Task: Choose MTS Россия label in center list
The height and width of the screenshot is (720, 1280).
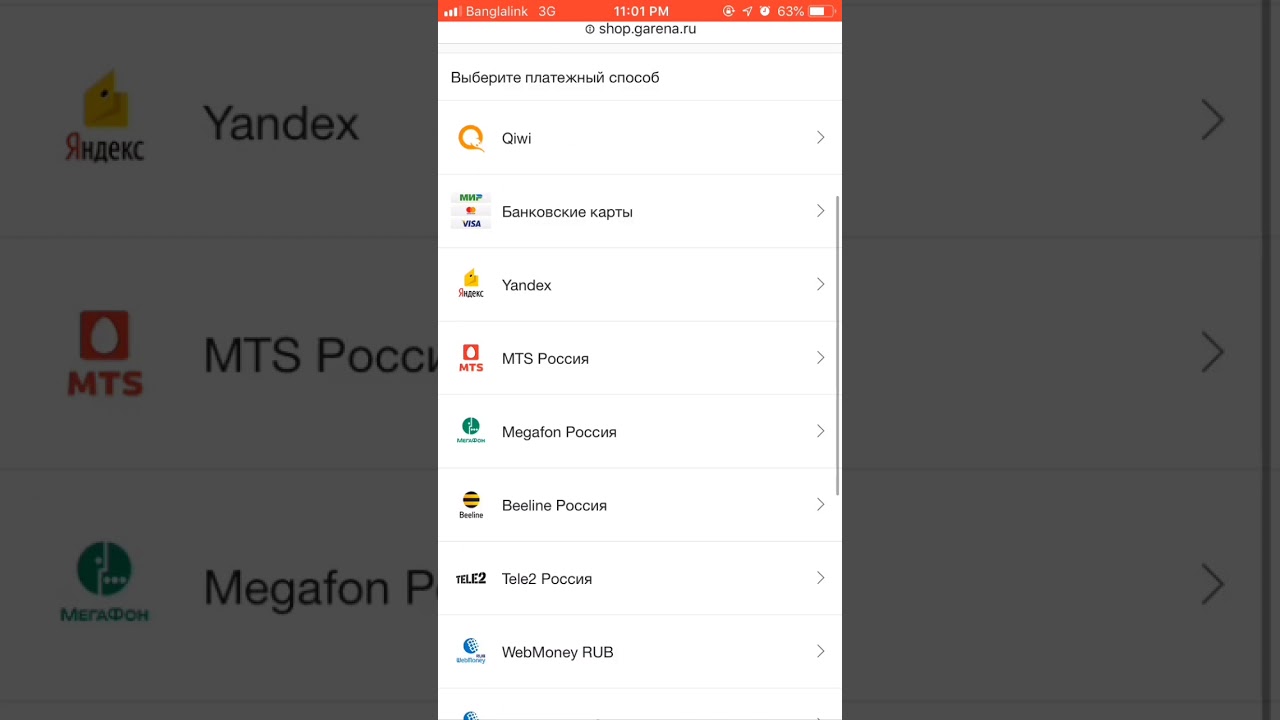Action: 545,359
